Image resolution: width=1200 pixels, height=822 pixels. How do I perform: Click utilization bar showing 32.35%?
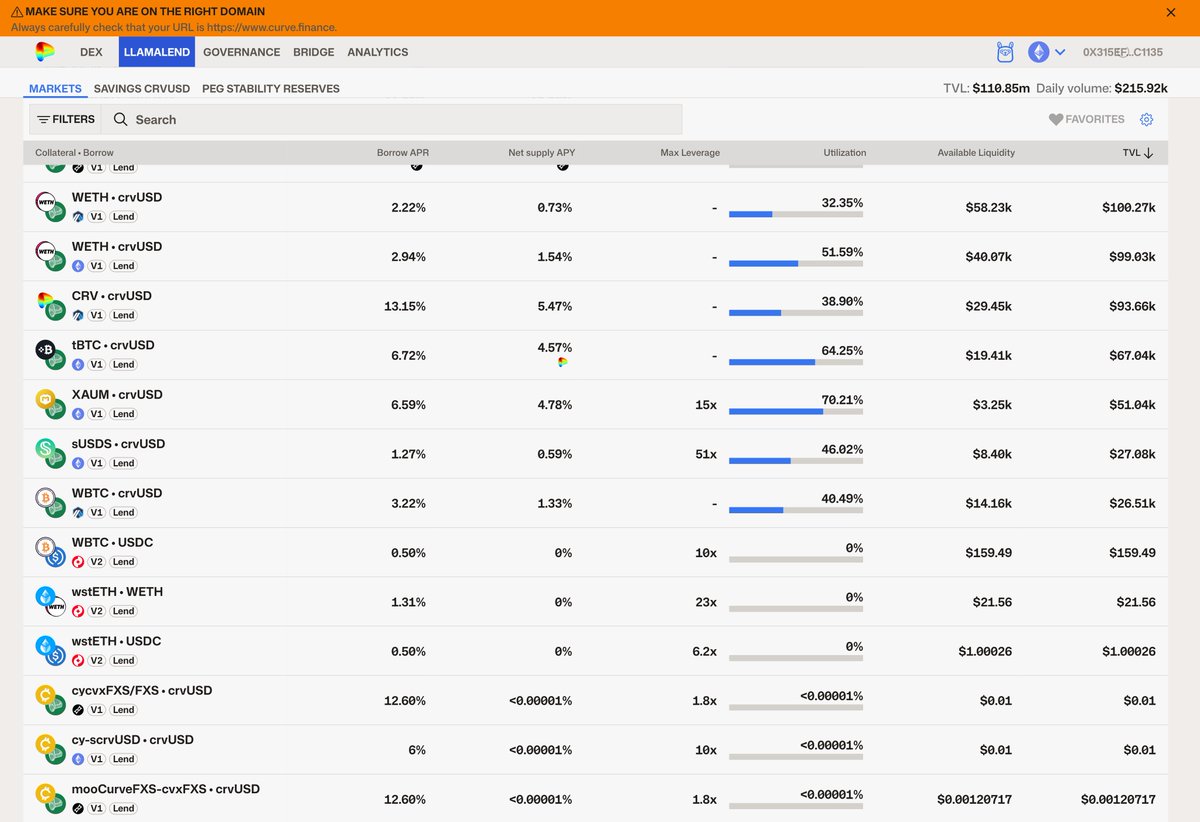point(796,214)
